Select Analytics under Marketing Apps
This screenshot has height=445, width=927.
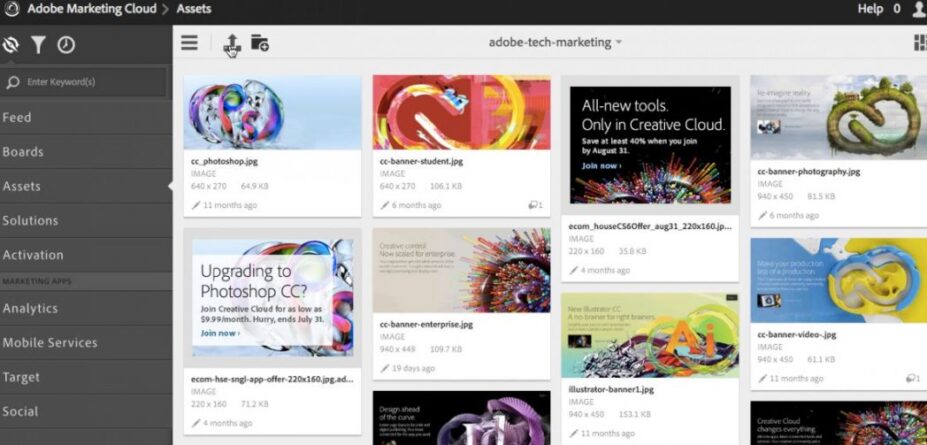[x=30, y=309]
